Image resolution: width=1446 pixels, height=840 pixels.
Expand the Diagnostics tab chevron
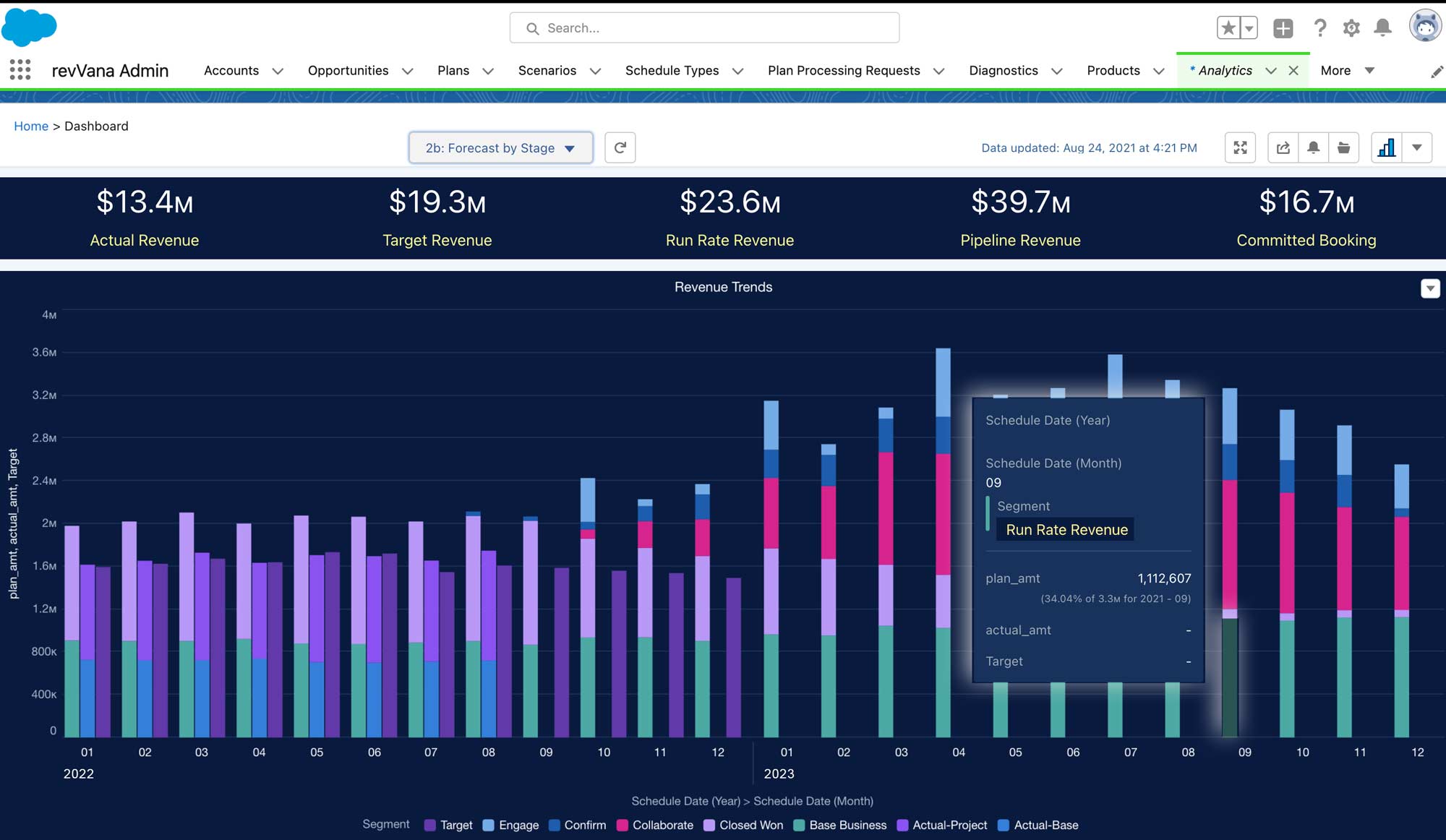[x=1057, y=71]
